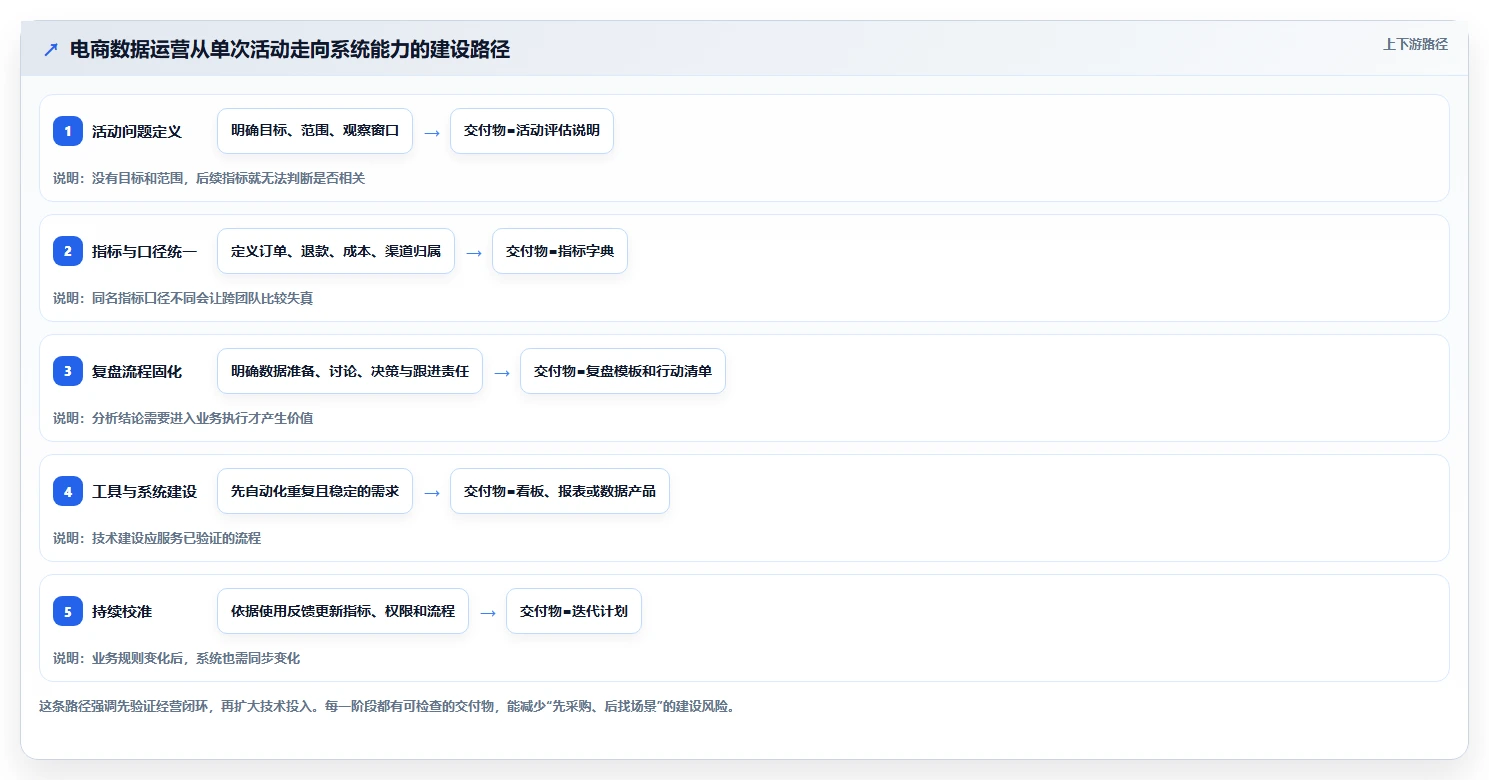1489x780 pixels.
Task: Click the 复盘流程固化 step title
Action: (x=137, y=371)
